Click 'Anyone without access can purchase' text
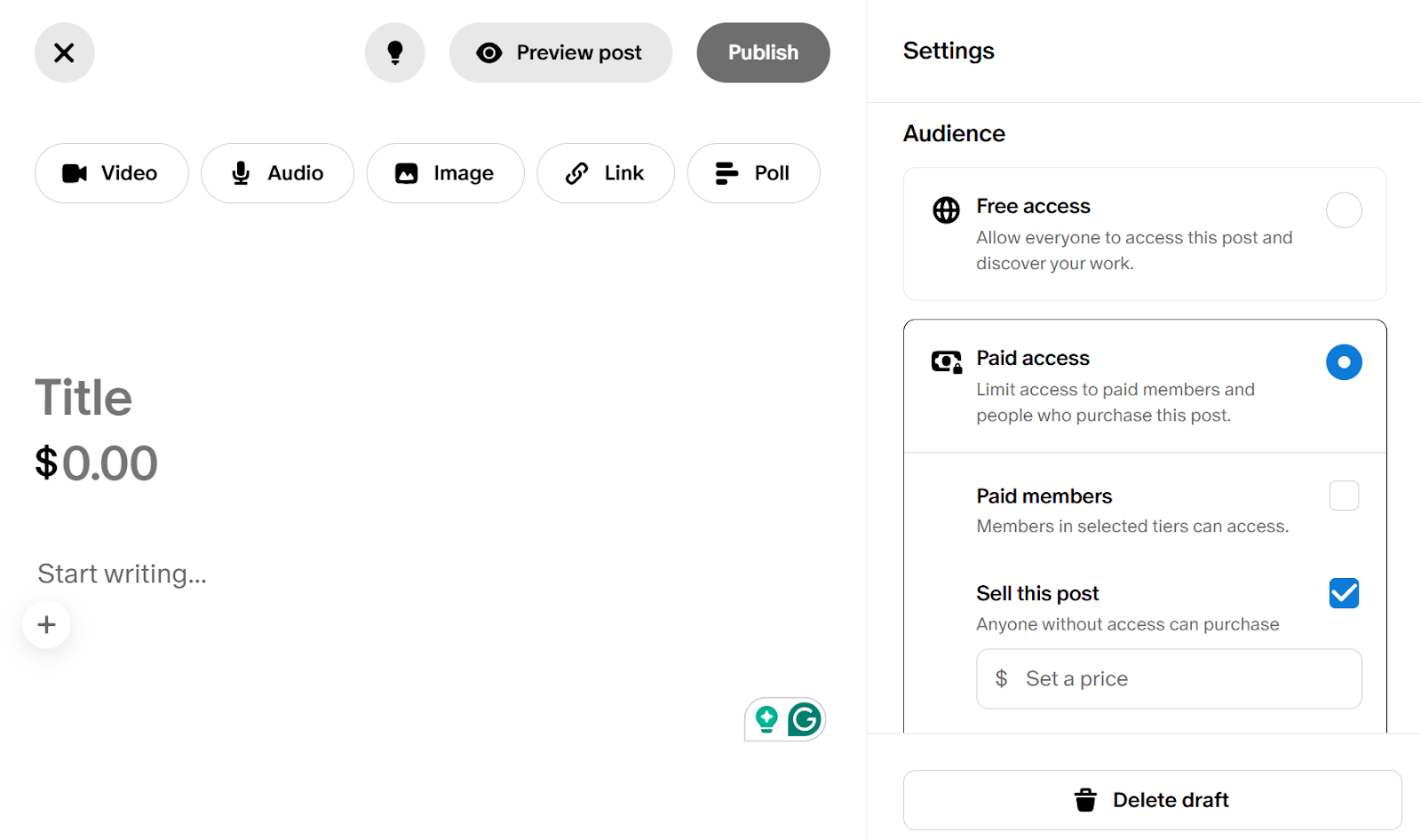Image resolution: width=1421 pixels, height=840 pixels. 1128,624
